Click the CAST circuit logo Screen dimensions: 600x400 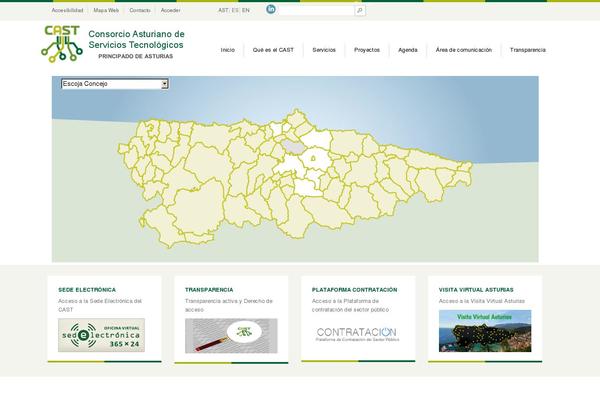pos(62,44)
